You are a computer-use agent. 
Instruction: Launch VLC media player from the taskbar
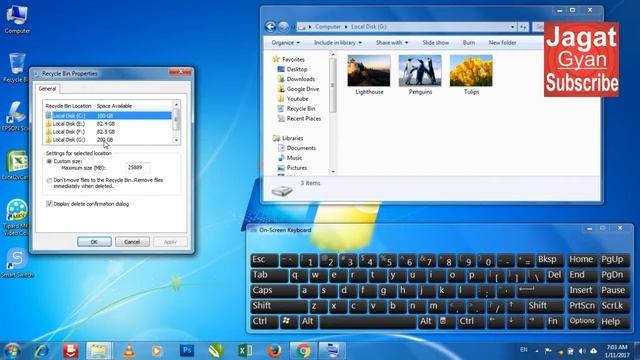[129, 351]
